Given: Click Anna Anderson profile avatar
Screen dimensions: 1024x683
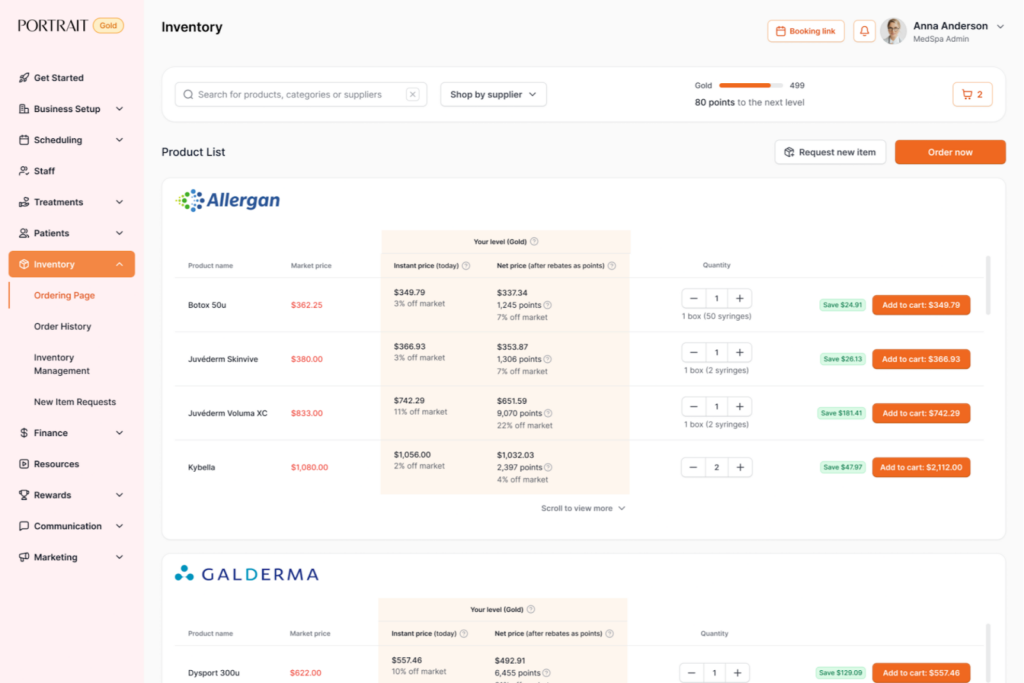Looking at the screenshot, I should pos(893,31).
